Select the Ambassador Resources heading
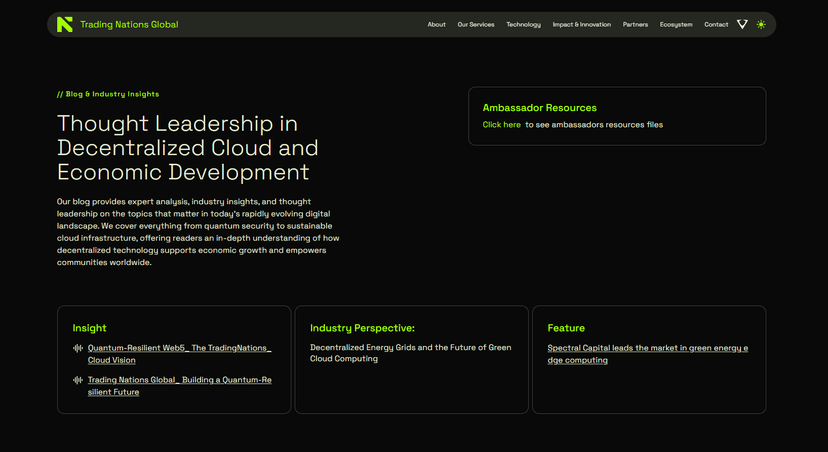 click(x=539, y=108)
